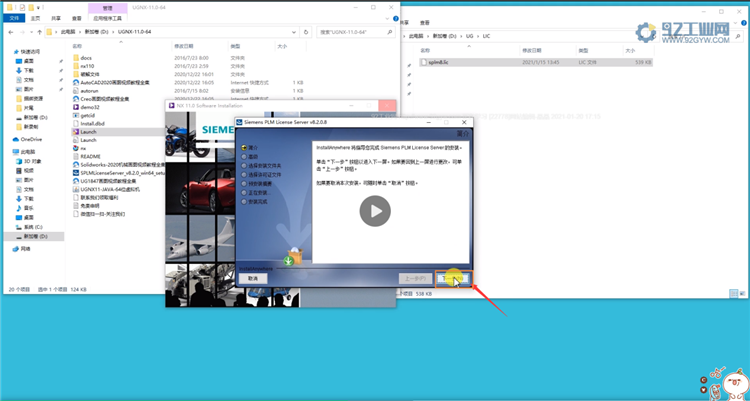Click the Up arrow in the UGNX Explorer window
Screen dimensions: 750x401
pyautogui.click(x=39, y=32)
